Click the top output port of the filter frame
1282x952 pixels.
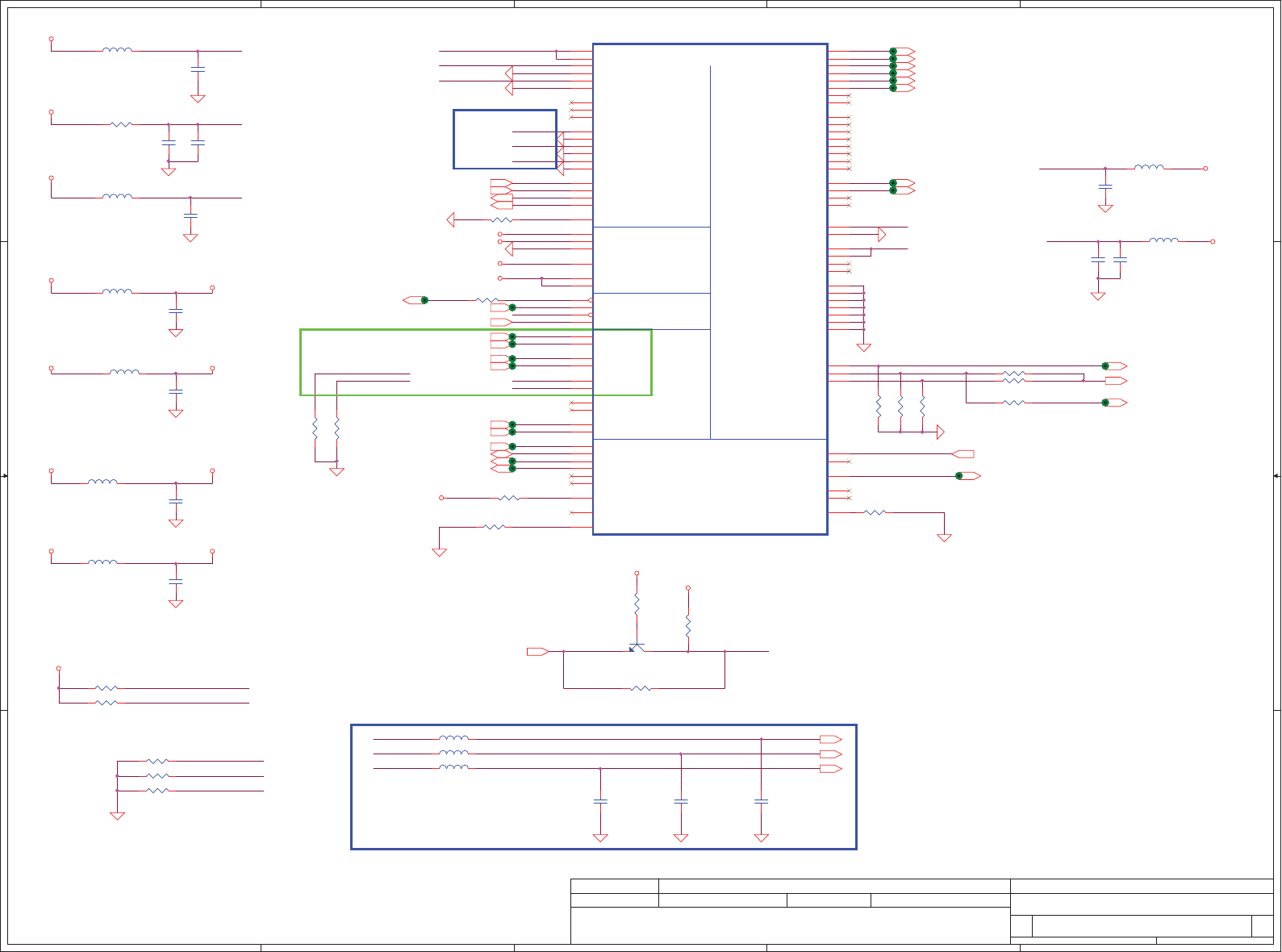(x=831, y=739)
